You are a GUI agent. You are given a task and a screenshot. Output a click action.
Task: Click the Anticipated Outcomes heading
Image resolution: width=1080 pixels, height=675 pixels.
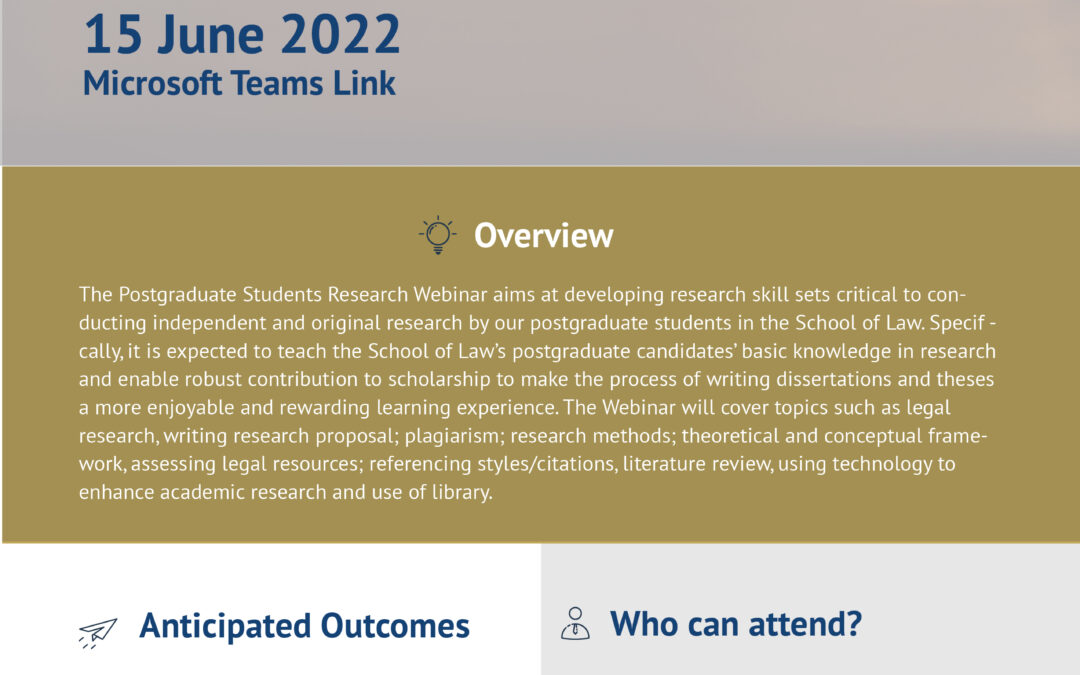coord(304,625)
